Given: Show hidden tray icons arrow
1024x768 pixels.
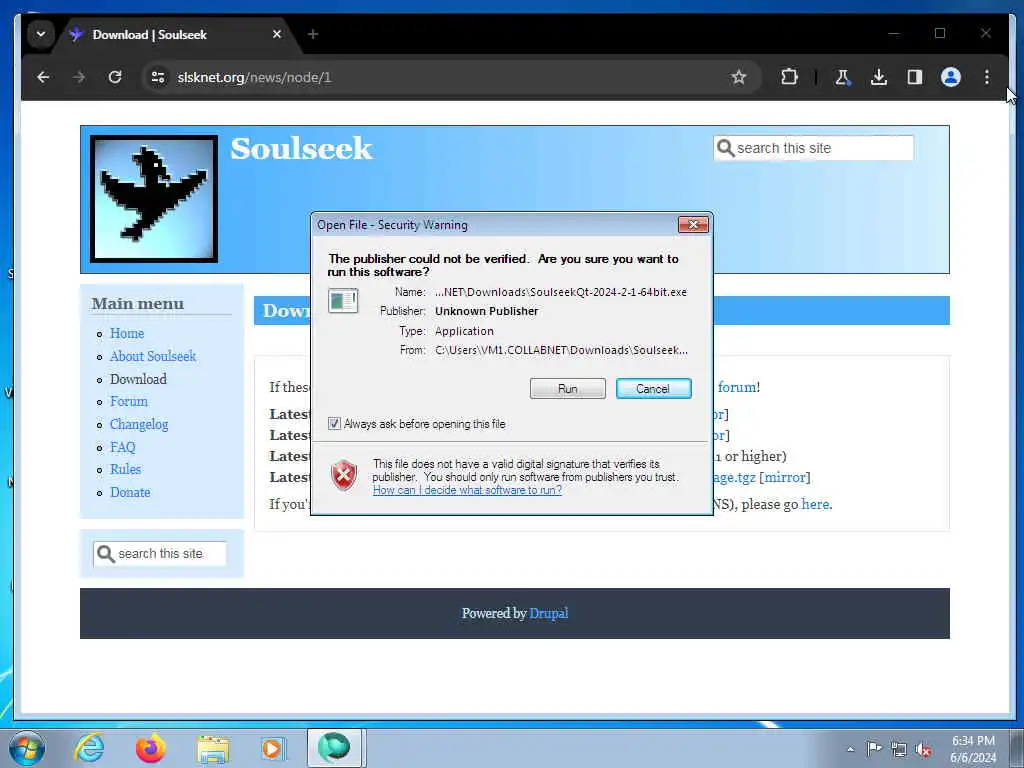Looking at the screenshot, I should pyautogui.click(x=850, y=749).
